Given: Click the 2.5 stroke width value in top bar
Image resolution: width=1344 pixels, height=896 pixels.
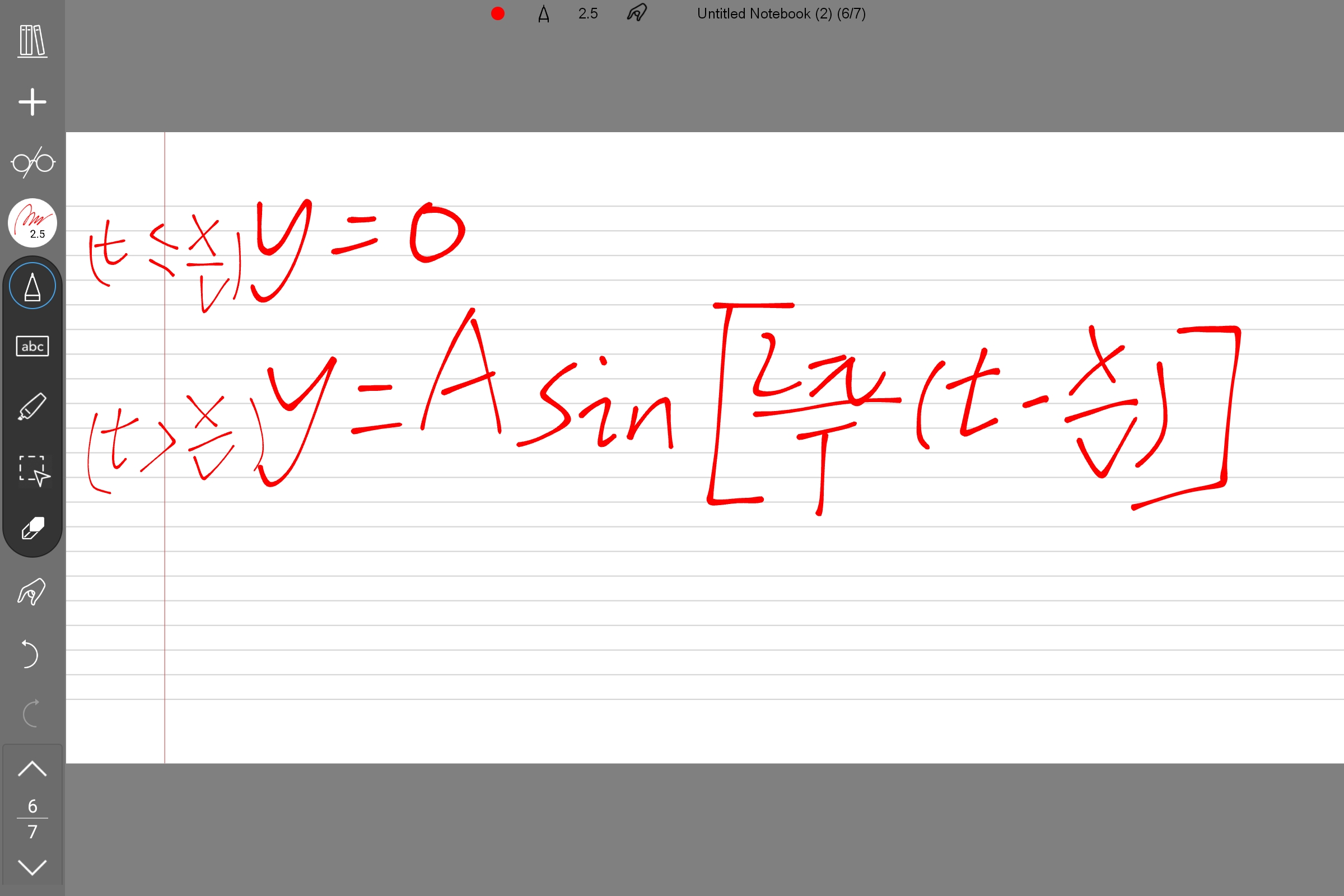Looking at the screenshot, I should click(588, 13).
